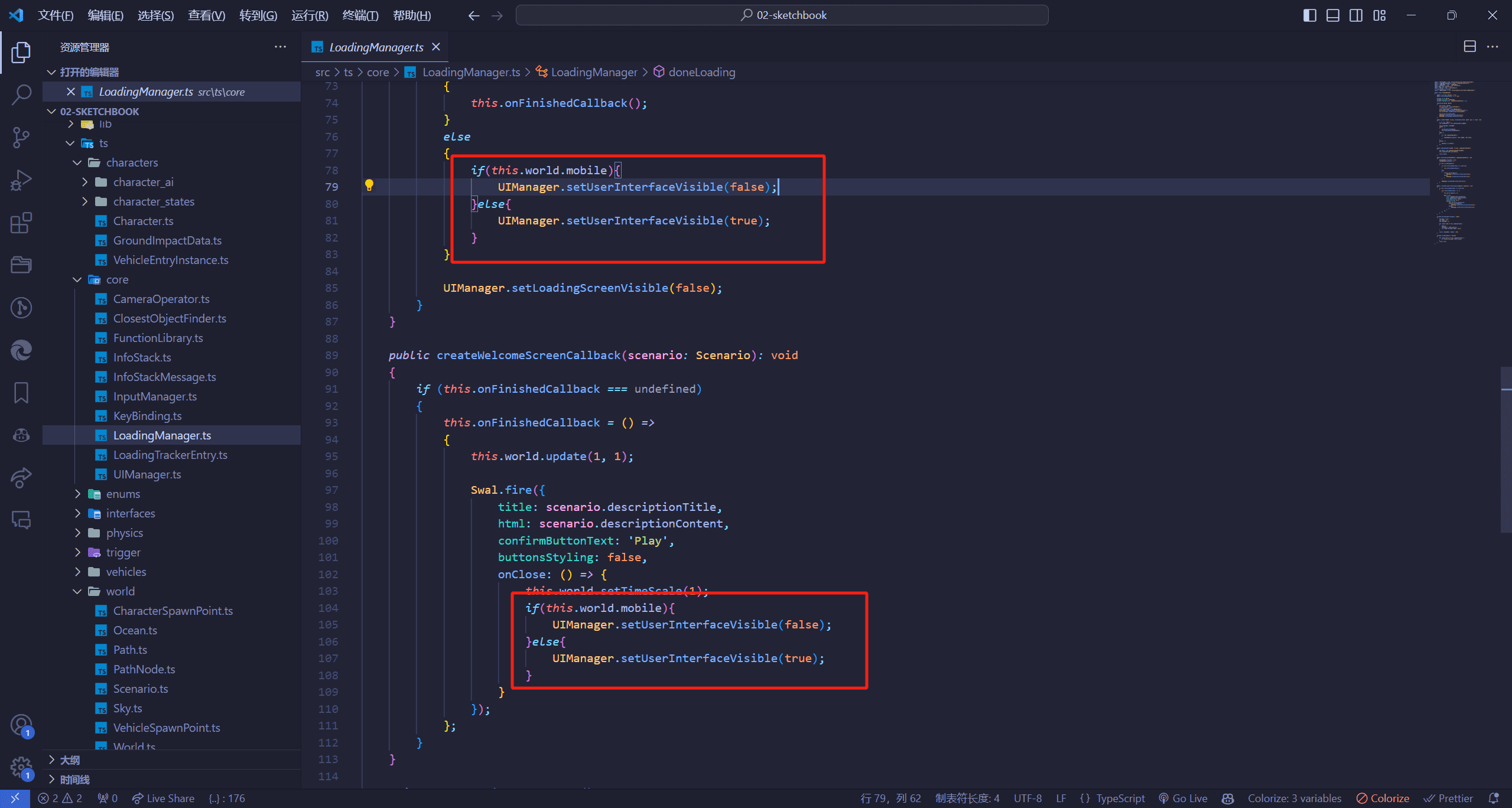Screen dimensions: 1512x808
Task: Click the 编辑 menu item
Action: pyautogui.click(x=105, y=14)
